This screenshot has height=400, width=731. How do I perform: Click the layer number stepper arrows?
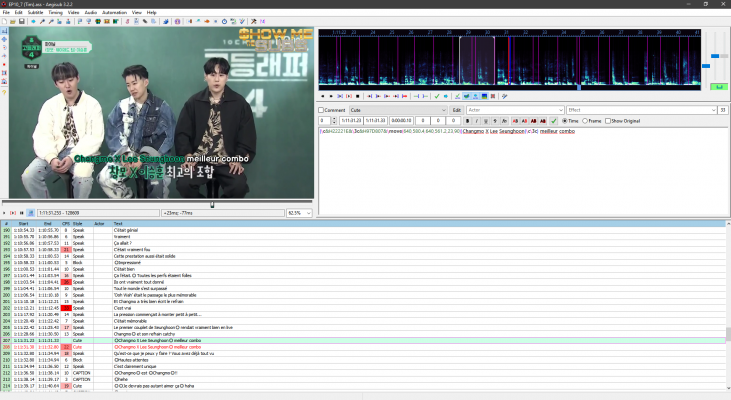pos(334,121)
